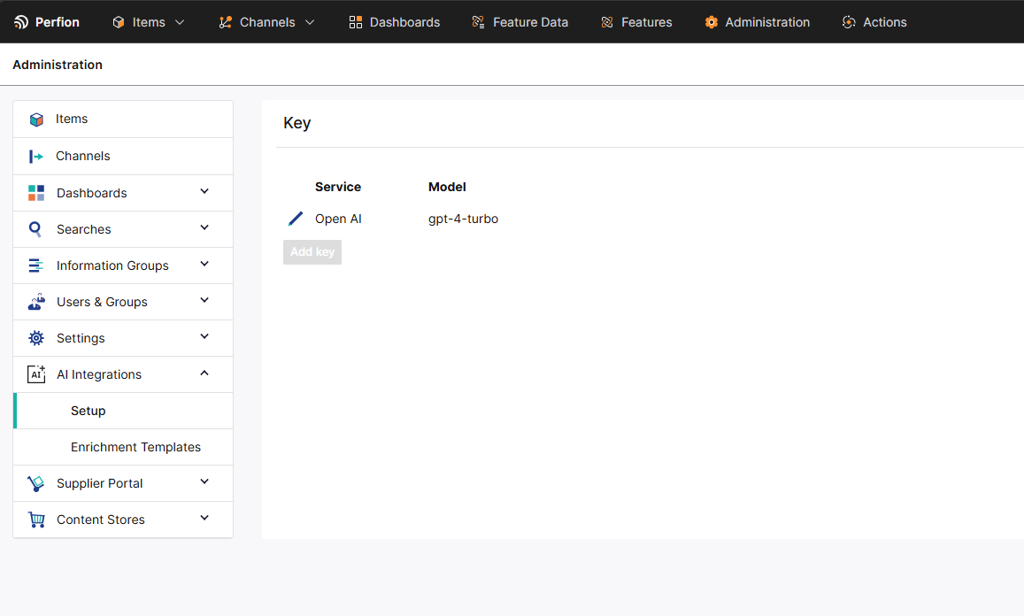
Task: Open the Feature Data top menu item
Action: (530, 22)
